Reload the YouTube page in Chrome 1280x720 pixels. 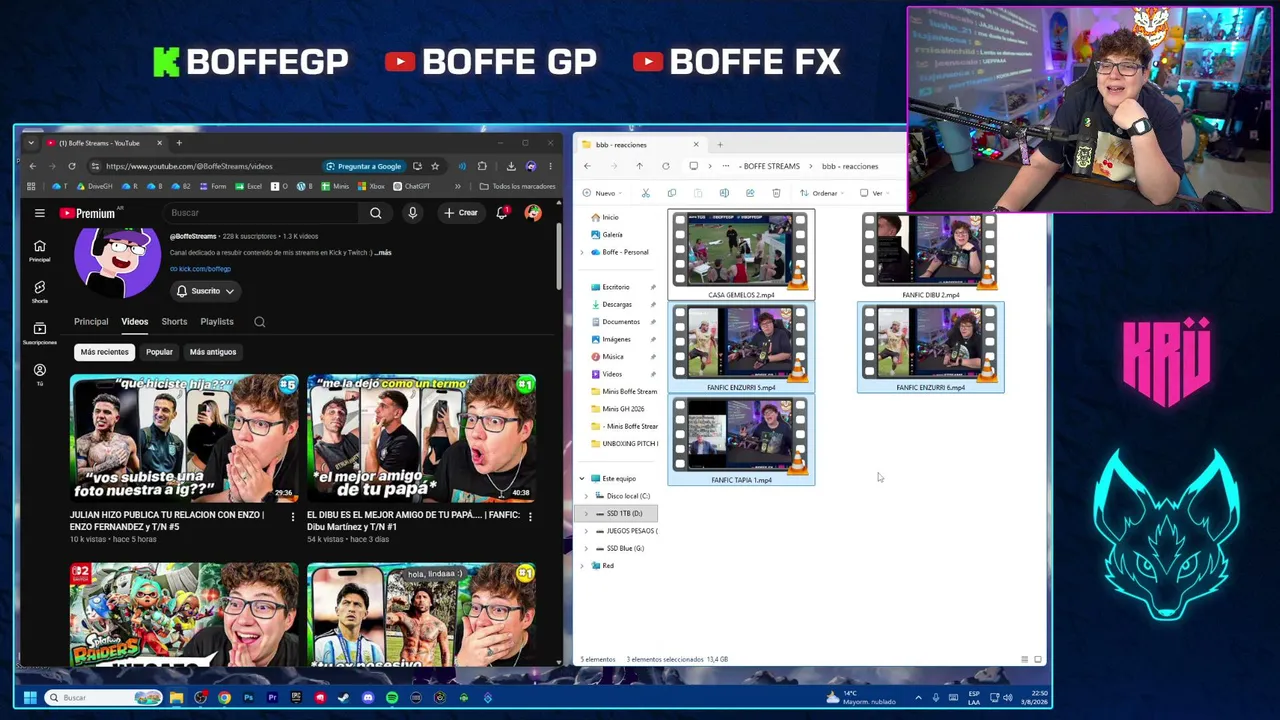(x=72, y=166)
